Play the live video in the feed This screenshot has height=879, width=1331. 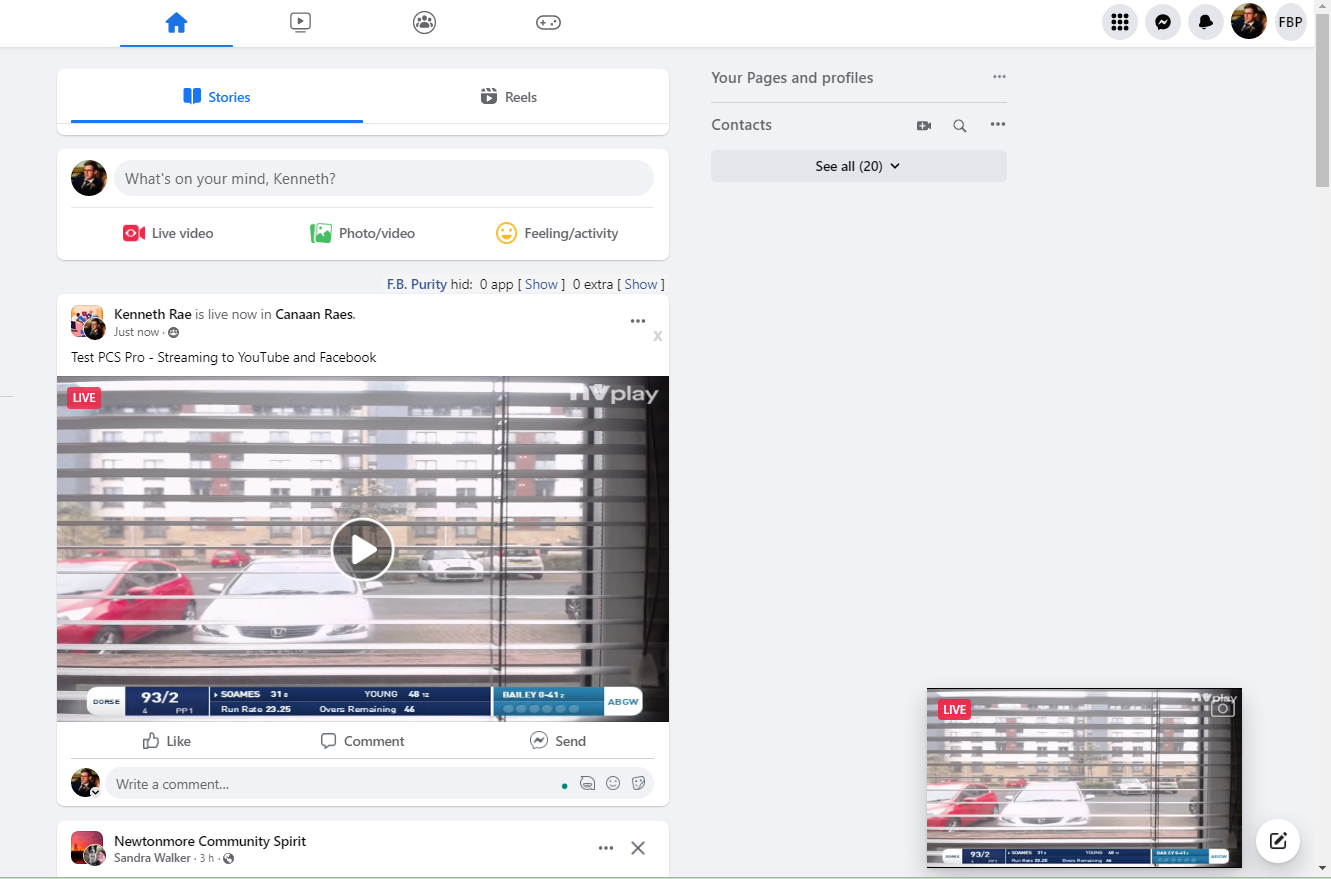click(362, 549)
